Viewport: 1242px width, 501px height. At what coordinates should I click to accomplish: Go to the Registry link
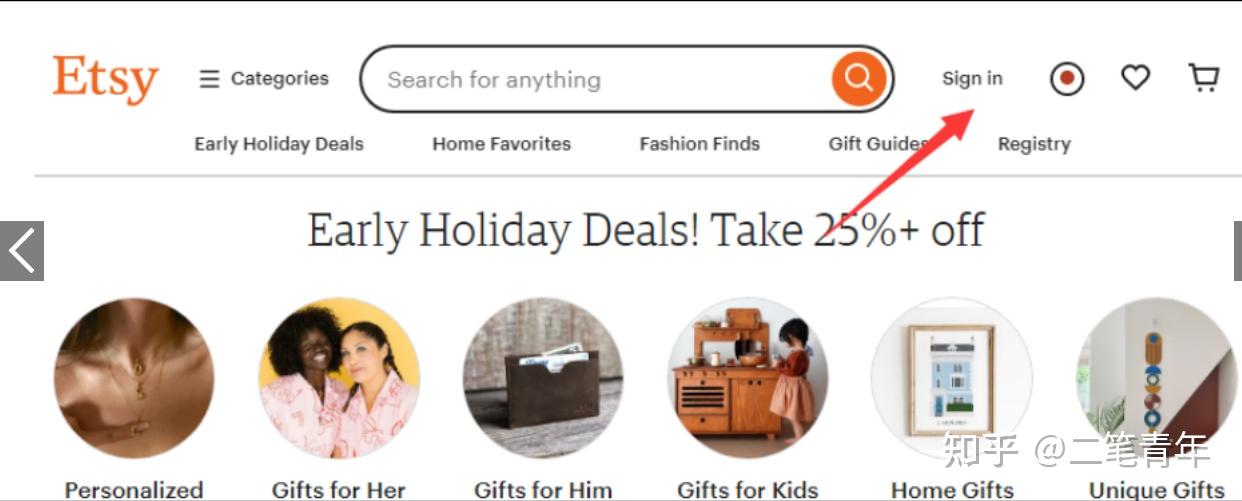(1034, 144)
